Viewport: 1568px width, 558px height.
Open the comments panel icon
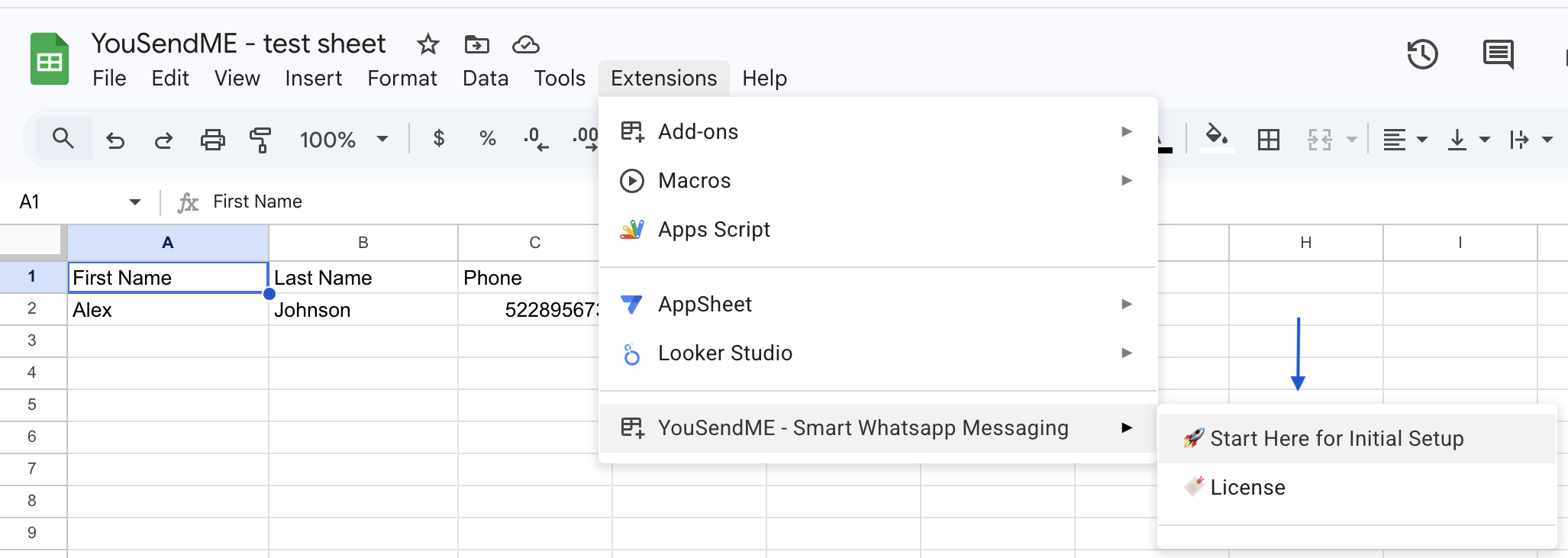[x=1498, y=54]
